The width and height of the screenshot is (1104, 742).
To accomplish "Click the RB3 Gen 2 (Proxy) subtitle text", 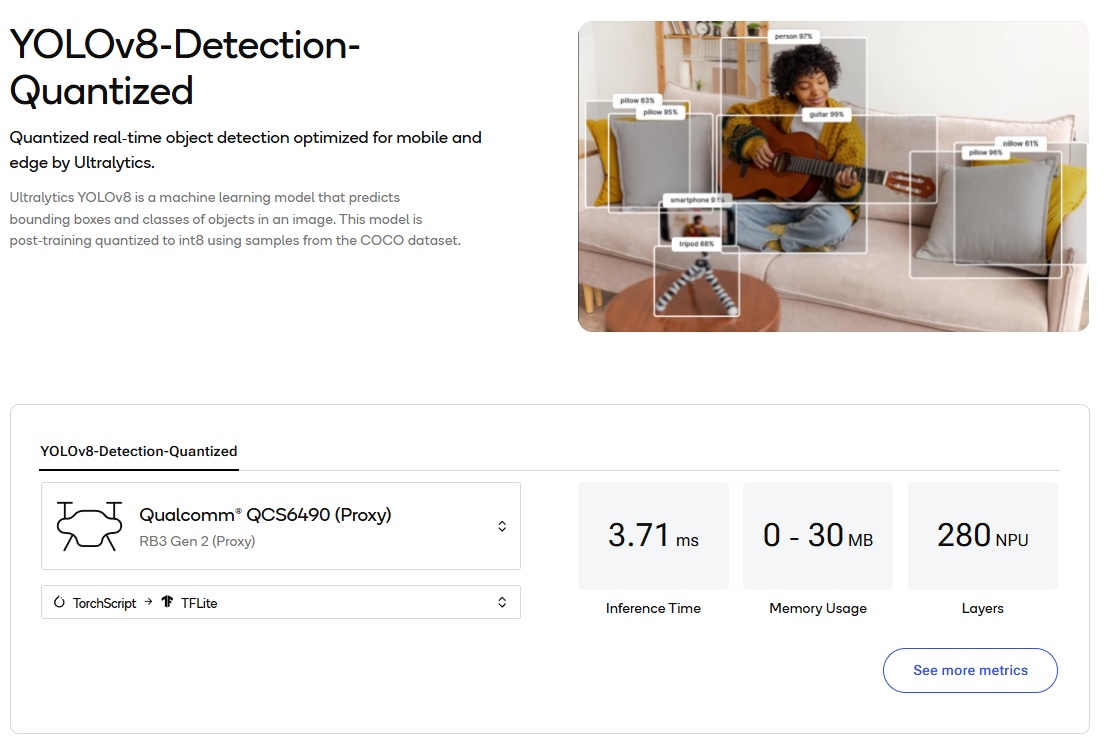I will click(197, 542).
